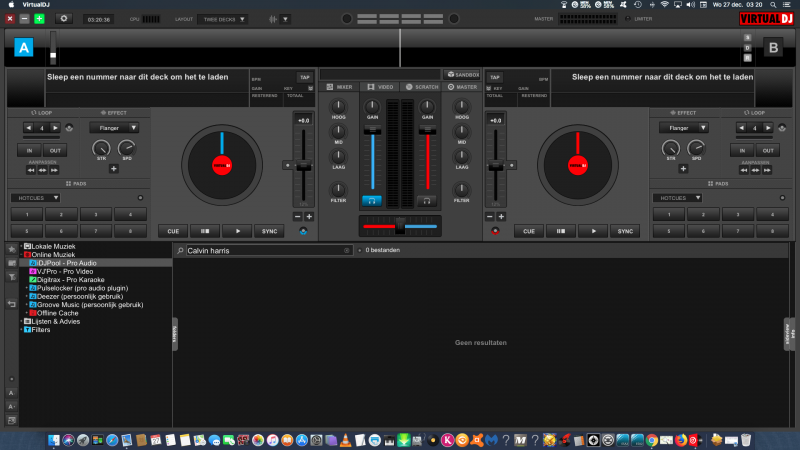Click right channel FILTER knob

[461, 190]
